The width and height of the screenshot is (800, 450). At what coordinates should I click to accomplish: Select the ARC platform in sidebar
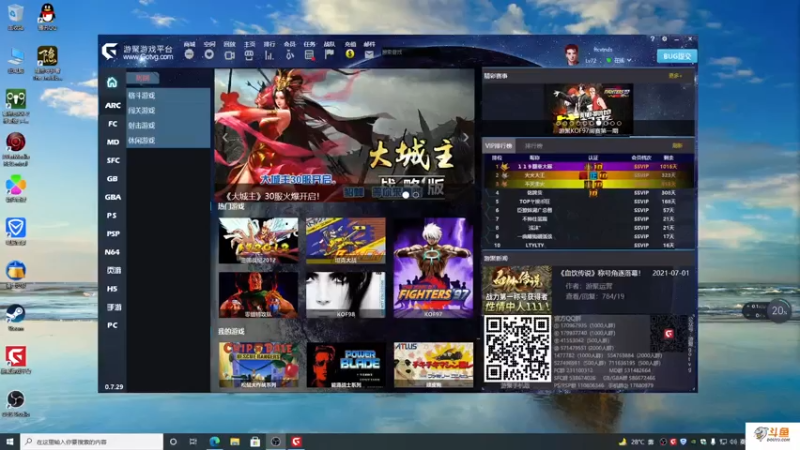click(113, 106)
